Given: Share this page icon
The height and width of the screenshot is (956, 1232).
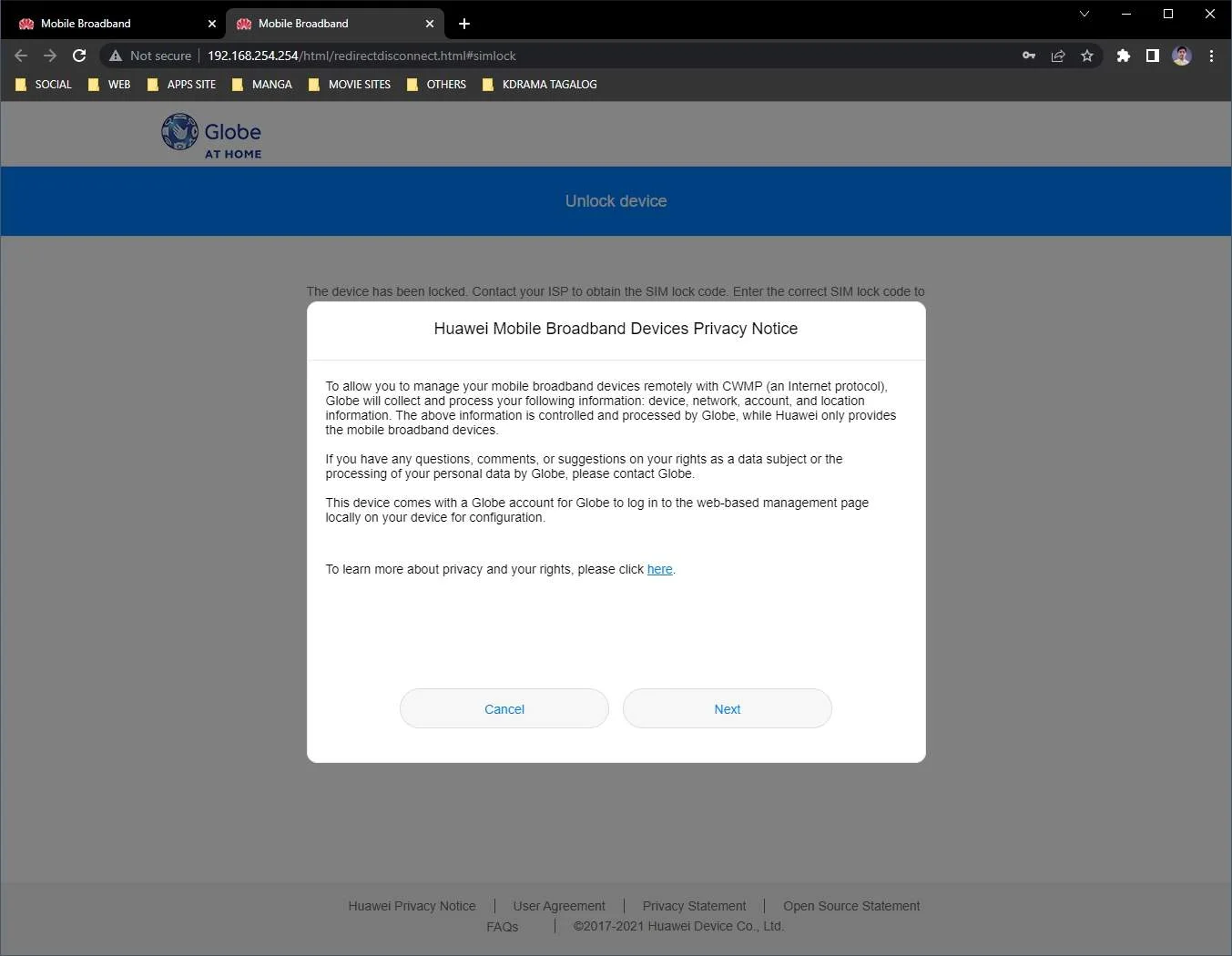Looking at the screenshot, I should 1058,56.
